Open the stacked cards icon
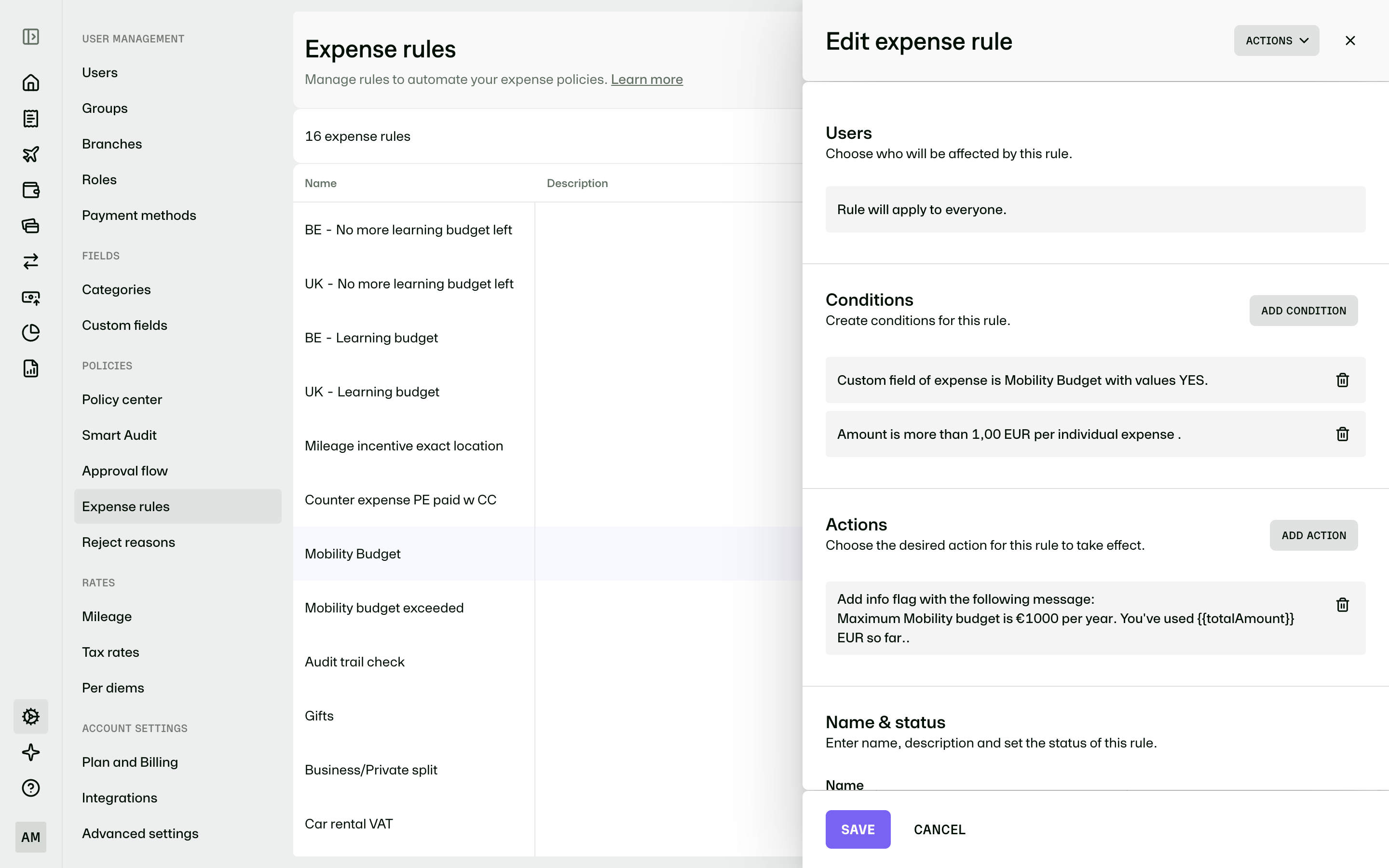 coord(31,226)
